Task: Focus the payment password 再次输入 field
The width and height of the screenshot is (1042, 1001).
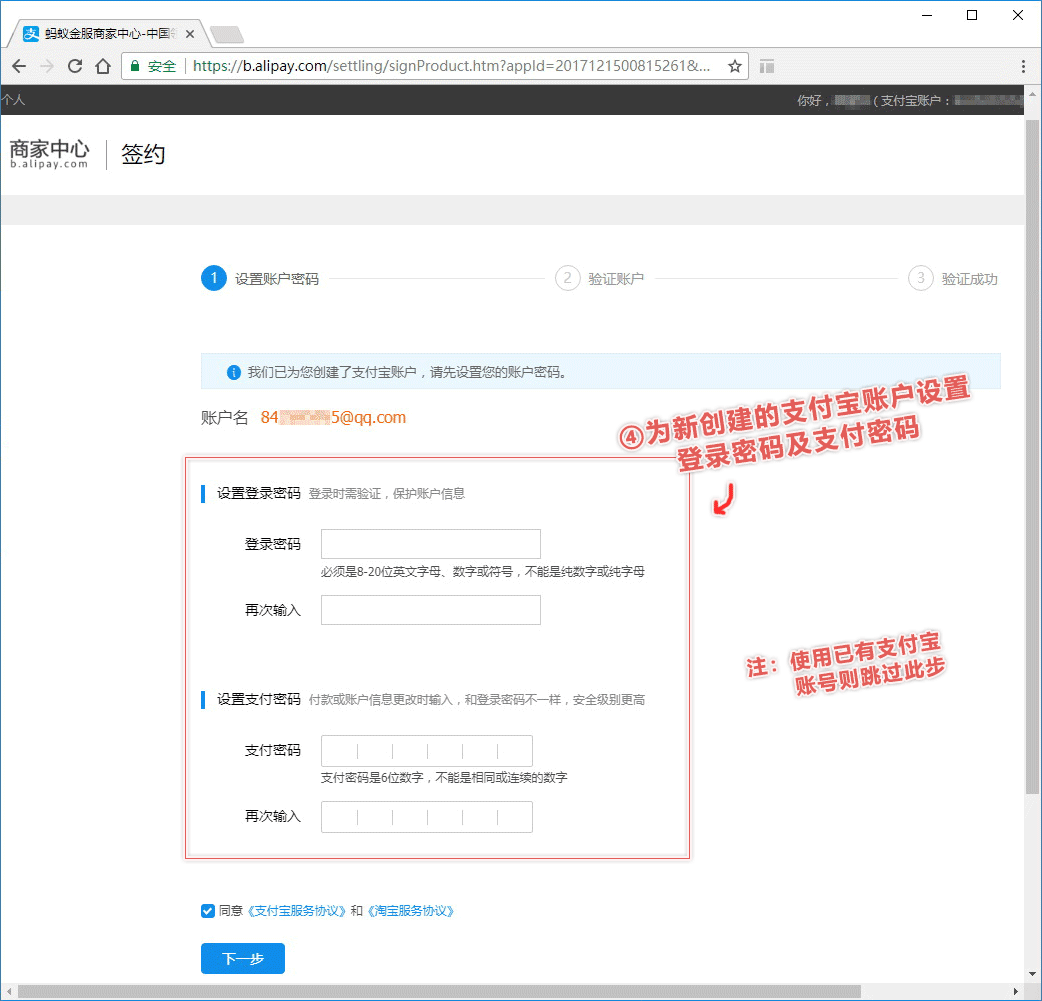Action: click(427, 817)
